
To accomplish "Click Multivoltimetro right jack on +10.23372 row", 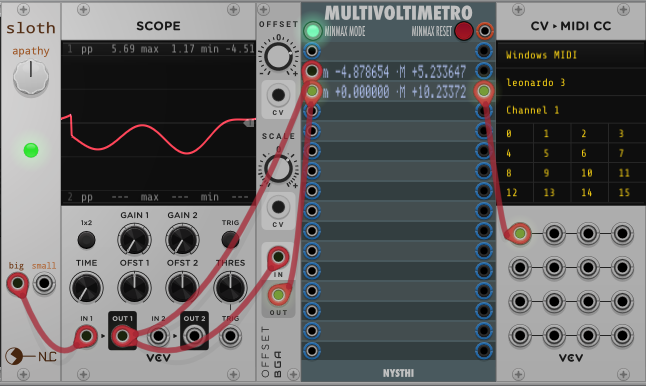I will [484, 91].
